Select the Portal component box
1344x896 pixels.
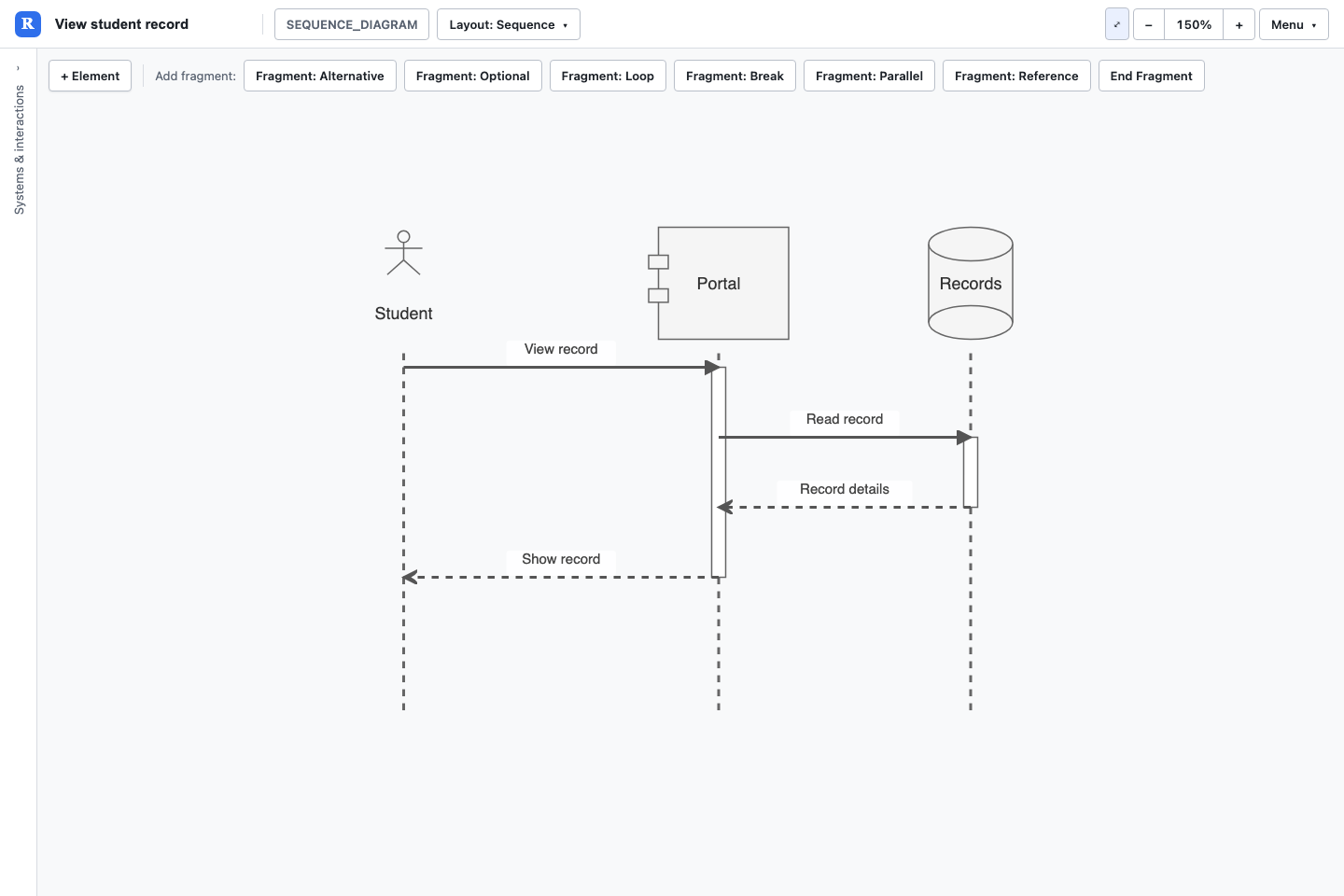(719, 283)
